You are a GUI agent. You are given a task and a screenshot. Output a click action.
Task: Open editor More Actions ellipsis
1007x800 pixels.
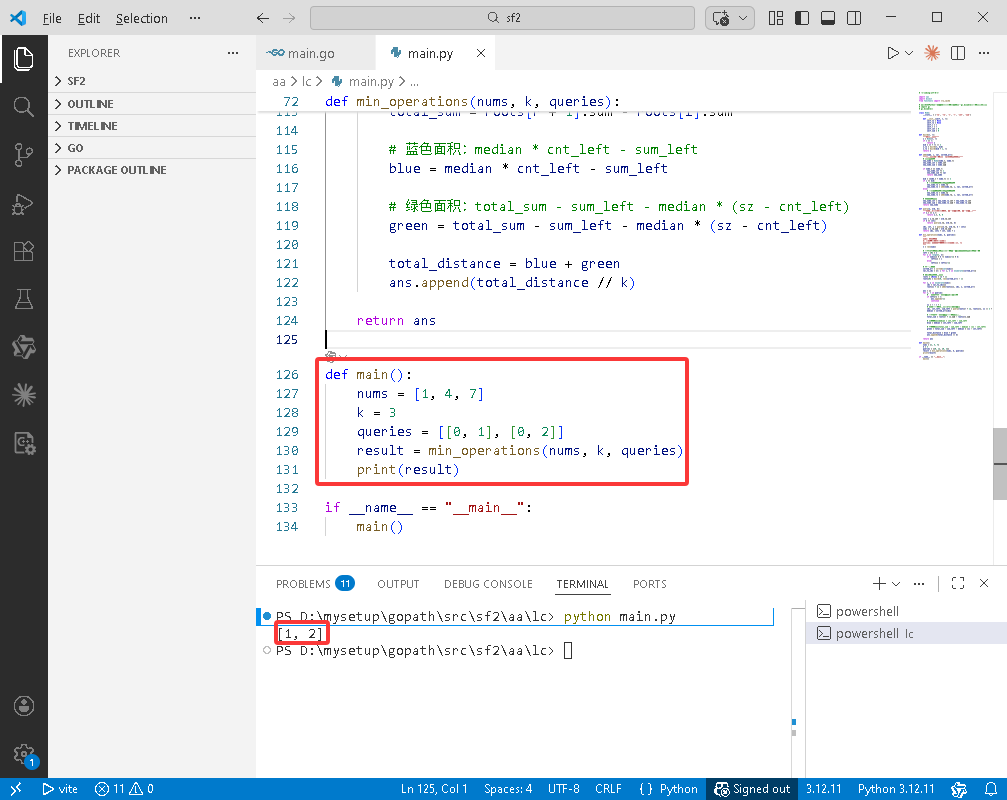coord(984,53)
